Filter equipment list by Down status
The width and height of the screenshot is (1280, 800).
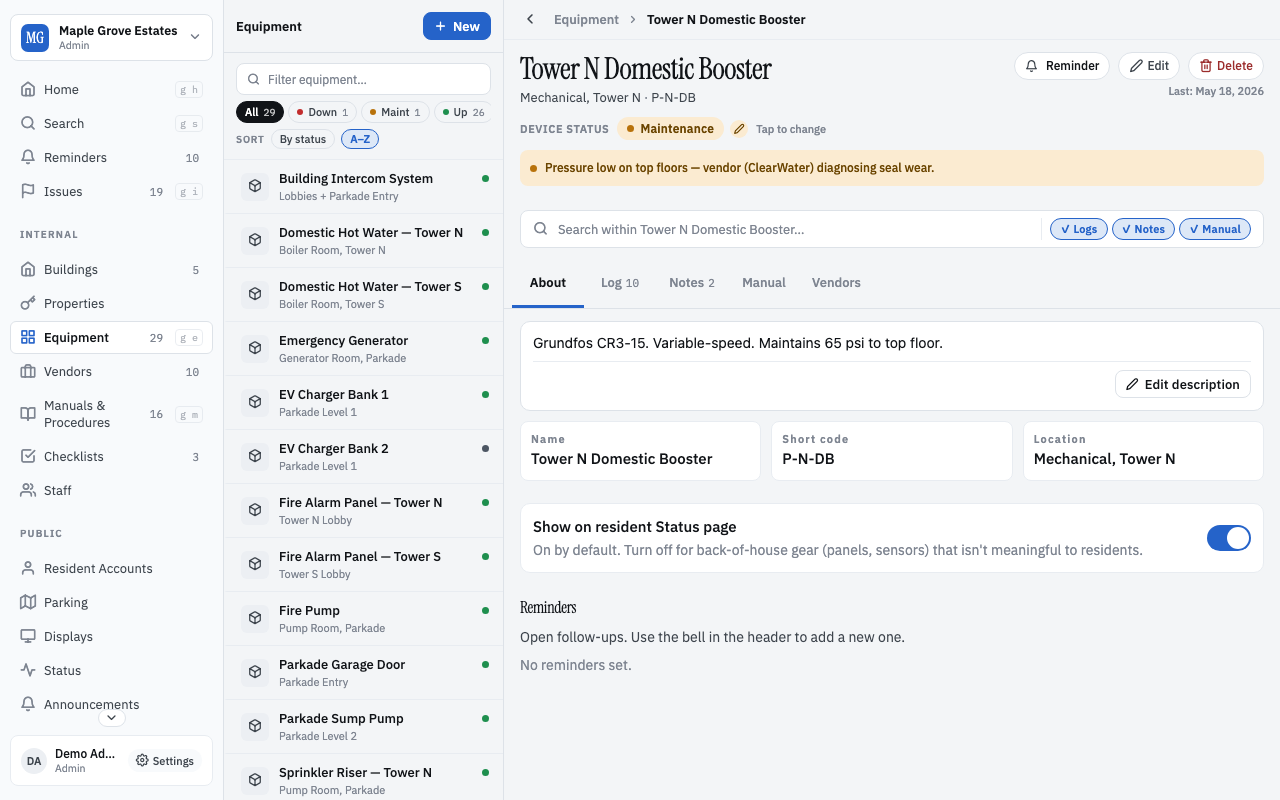point(322,112)
